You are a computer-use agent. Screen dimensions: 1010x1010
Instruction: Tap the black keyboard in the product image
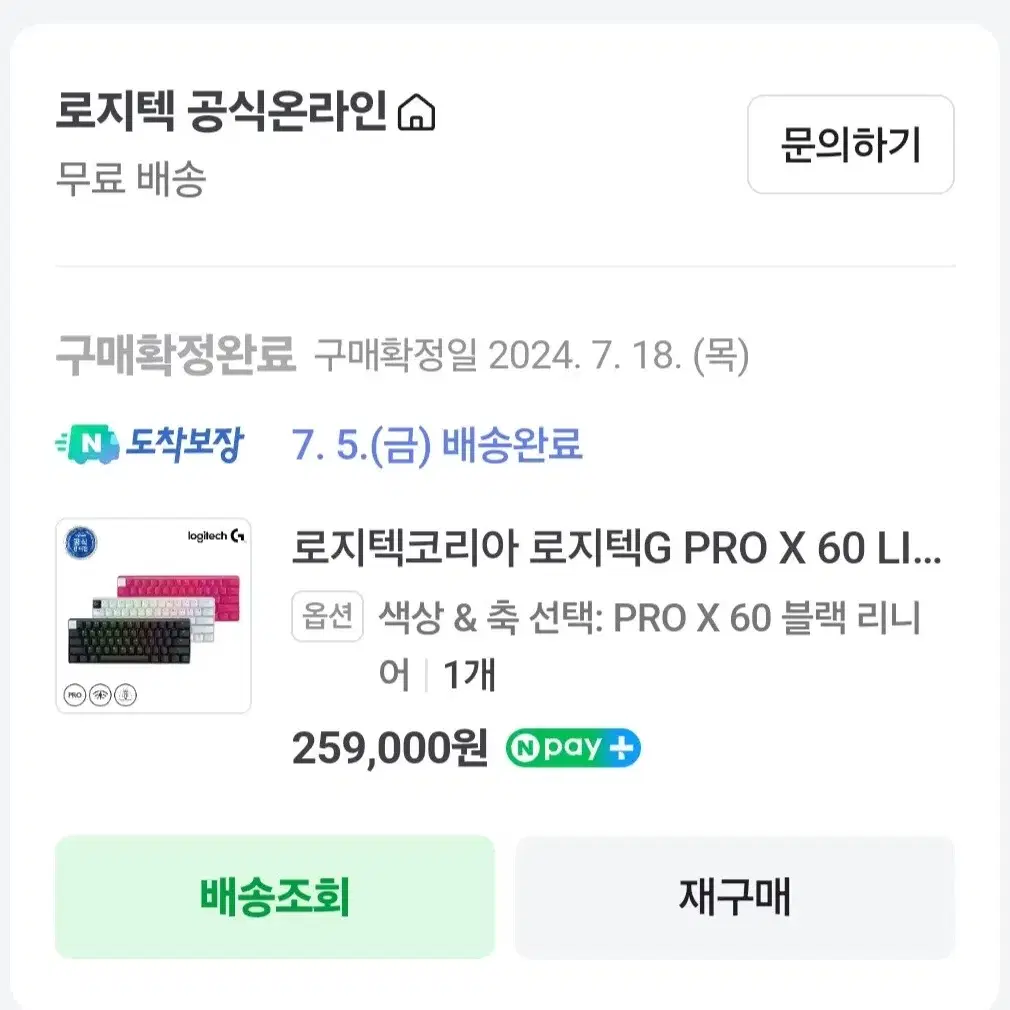[130, 641]
